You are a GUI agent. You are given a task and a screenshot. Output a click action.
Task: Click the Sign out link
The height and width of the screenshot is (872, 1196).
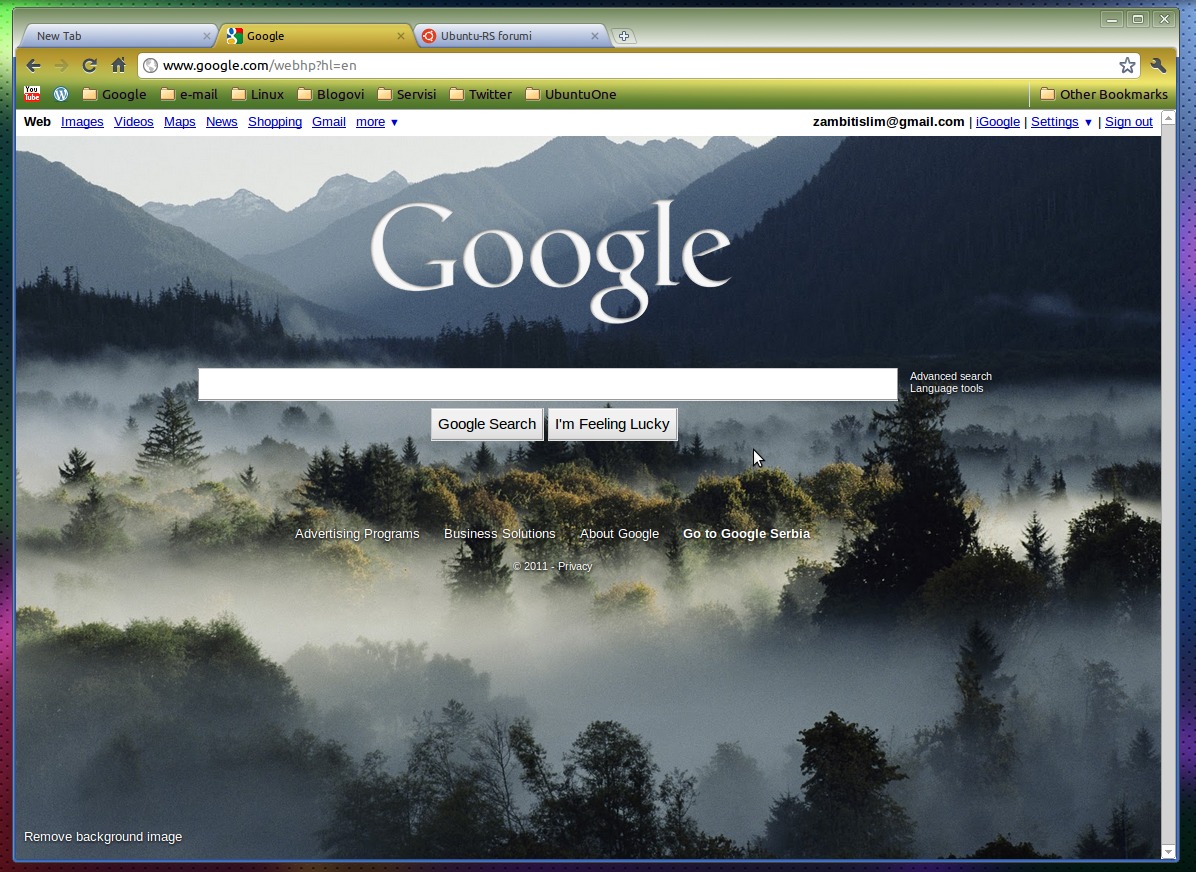[1129, 122]
